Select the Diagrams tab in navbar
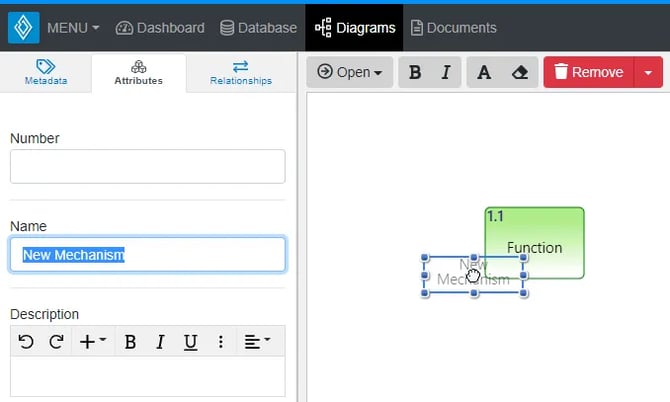 point(355,28)
